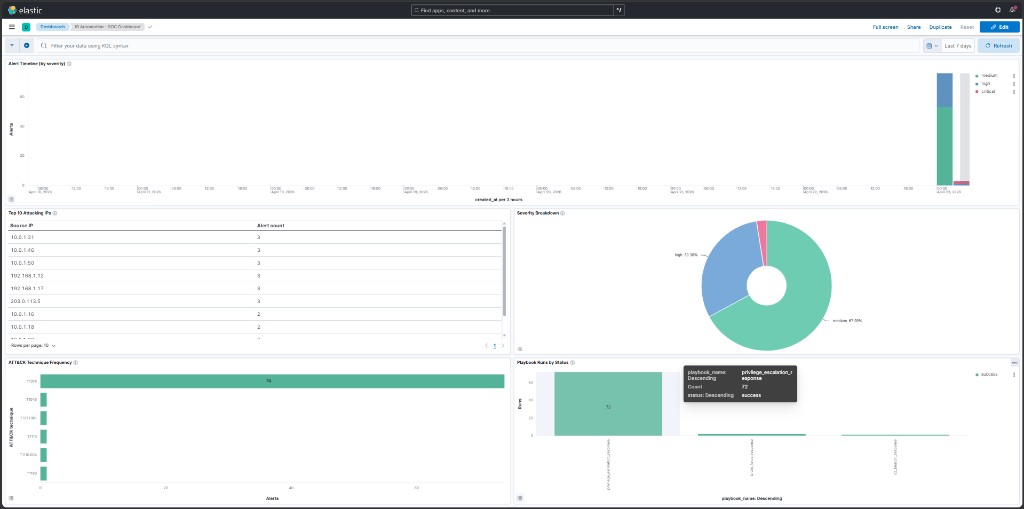This screenshot has width=1024, height=509.
Task: Sort by Alert count column header
Action: tap(270, 225)
